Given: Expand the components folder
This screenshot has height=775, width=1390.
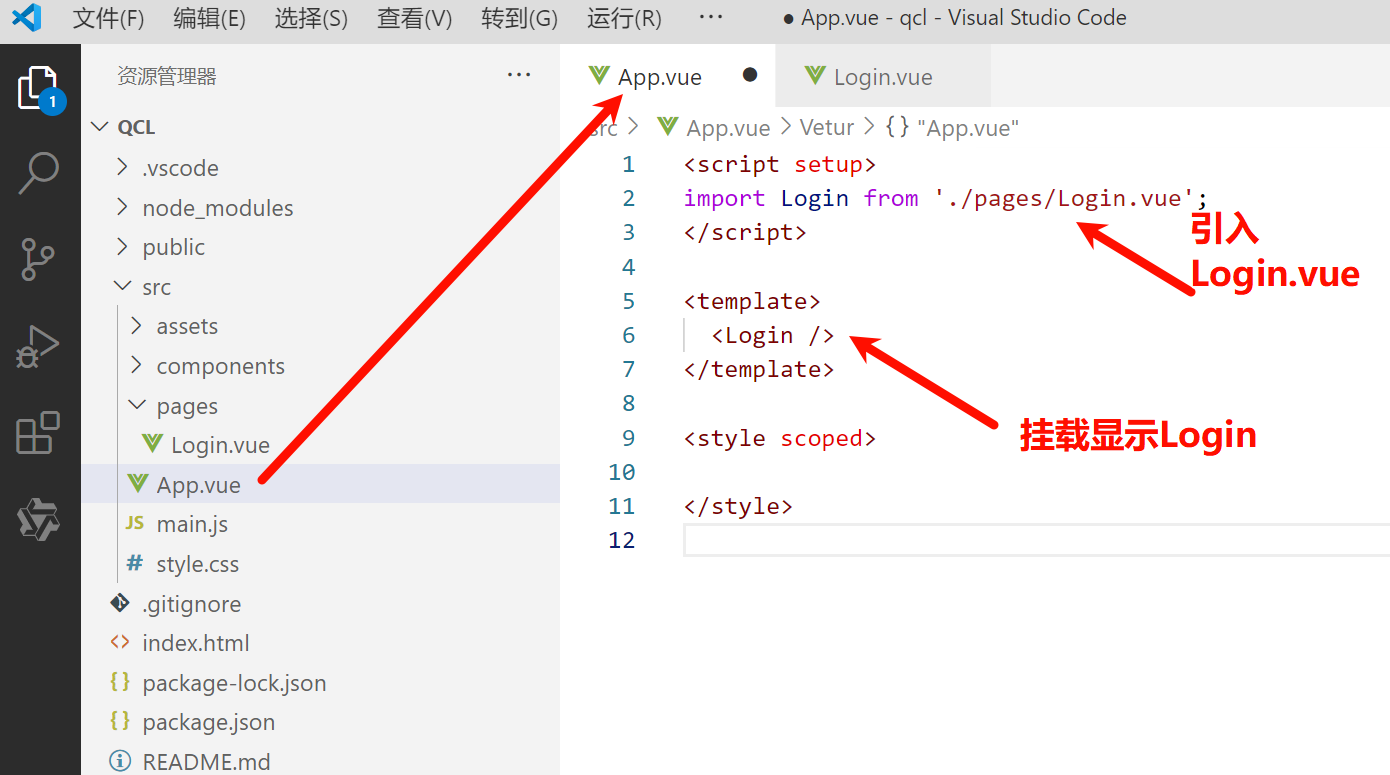Looking at the screenshot, I should 137,365.
